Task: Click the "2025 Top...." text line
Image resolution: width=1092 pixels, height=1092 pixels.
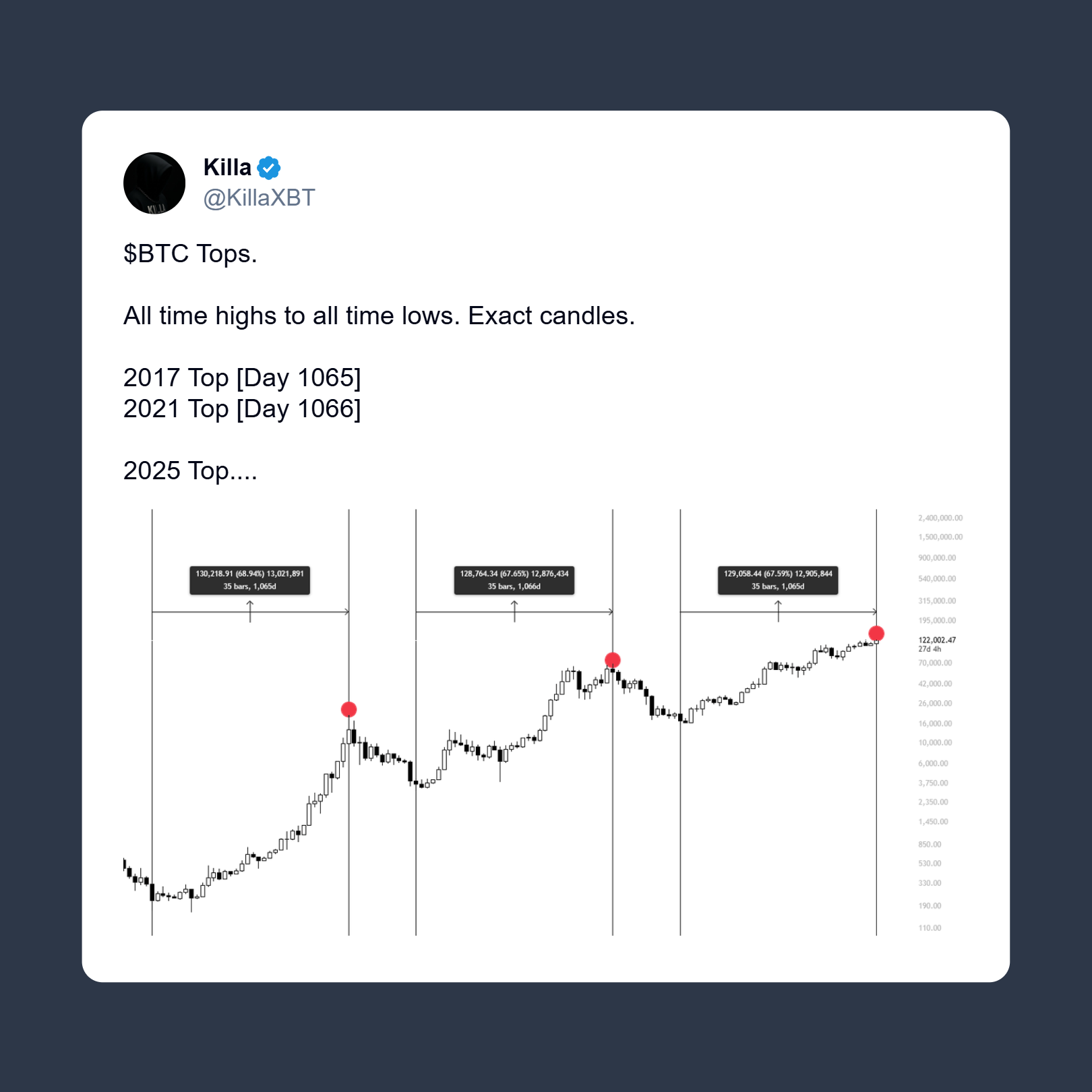Action: 190,471
